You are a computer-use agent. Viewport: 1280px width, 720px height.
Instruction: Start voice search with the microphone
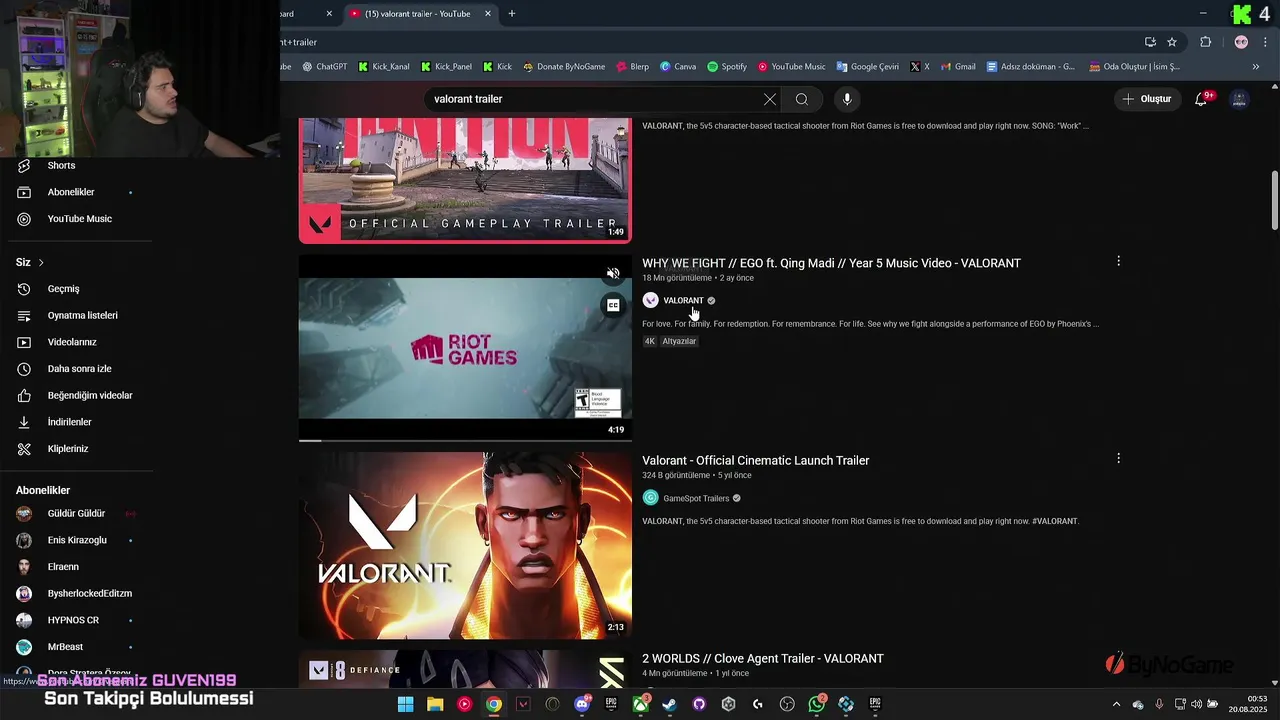point(847,99)
